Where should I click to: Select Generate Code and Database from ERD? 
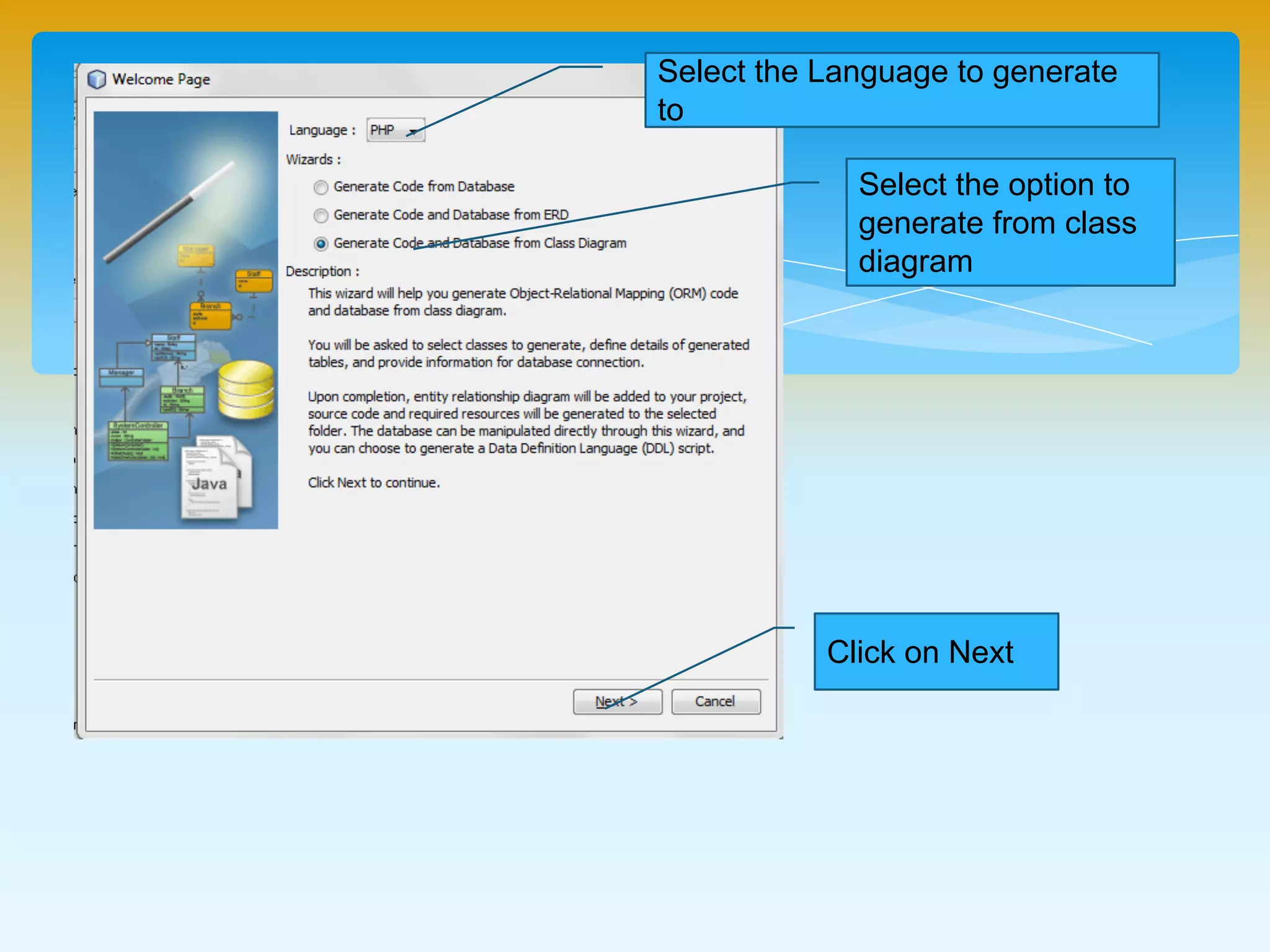(321, 216)
